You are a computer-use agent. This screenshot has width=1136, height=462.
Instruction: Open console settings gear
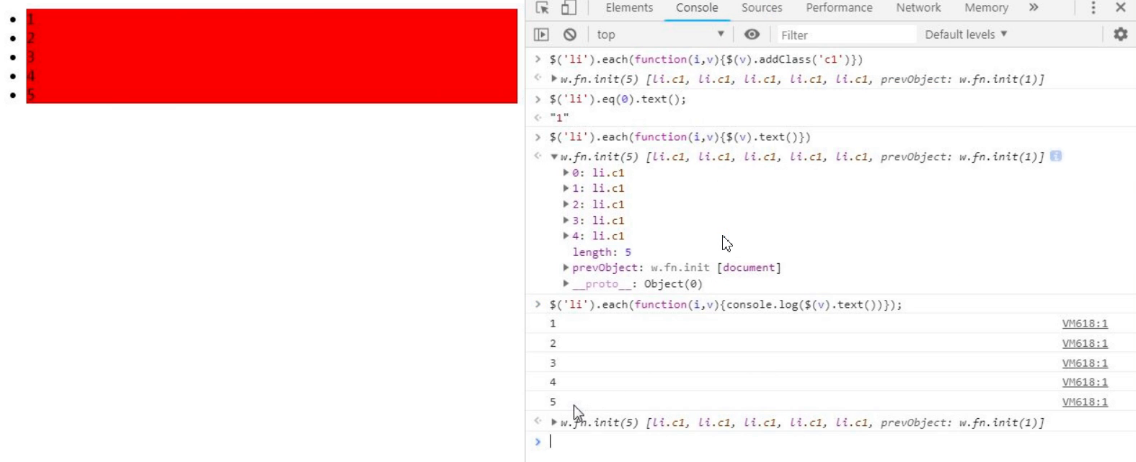pyautogui.click(x=1120, y=34)
